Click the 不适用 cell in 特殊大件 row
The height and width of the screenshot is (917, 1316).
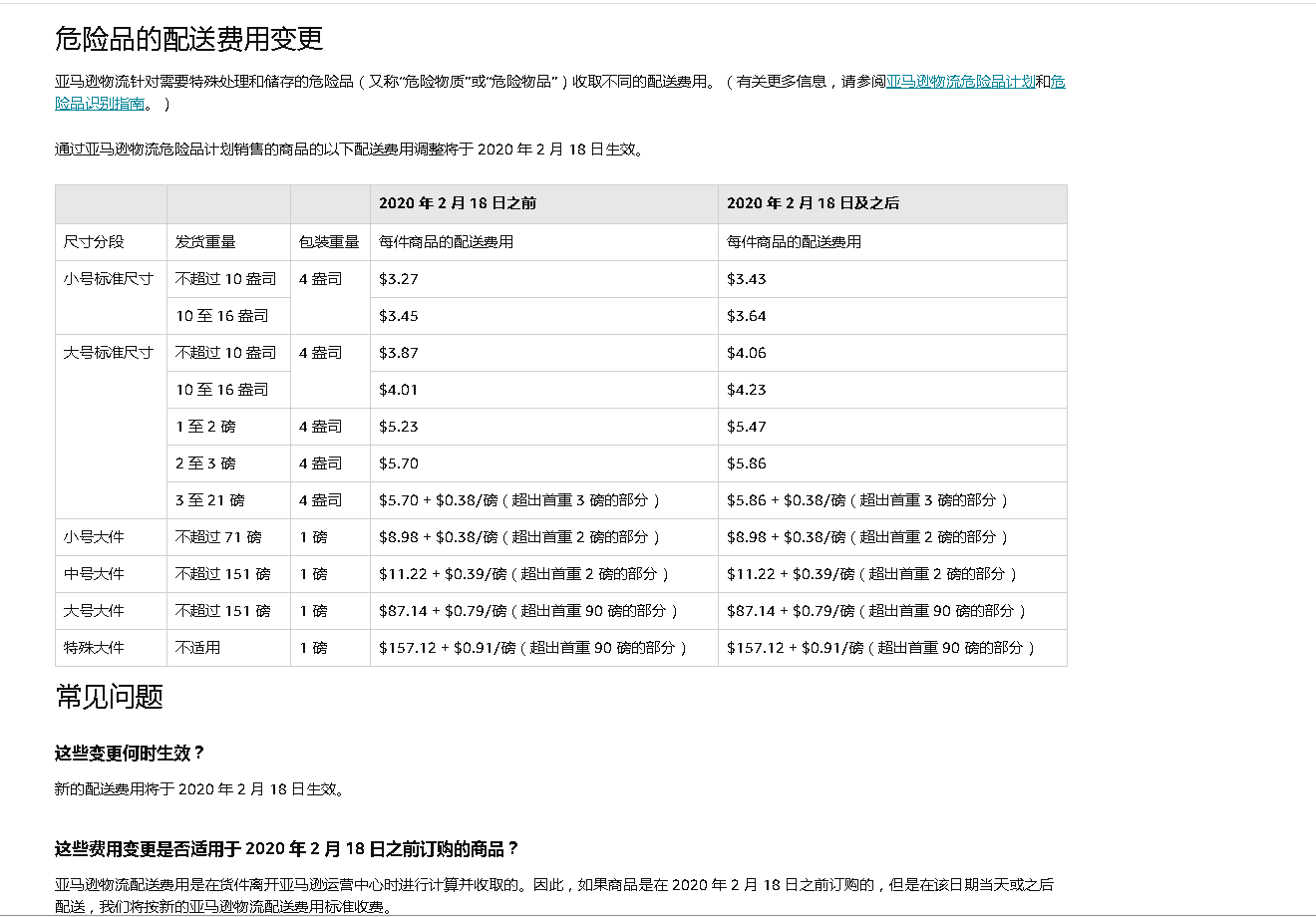pos(228,648)
